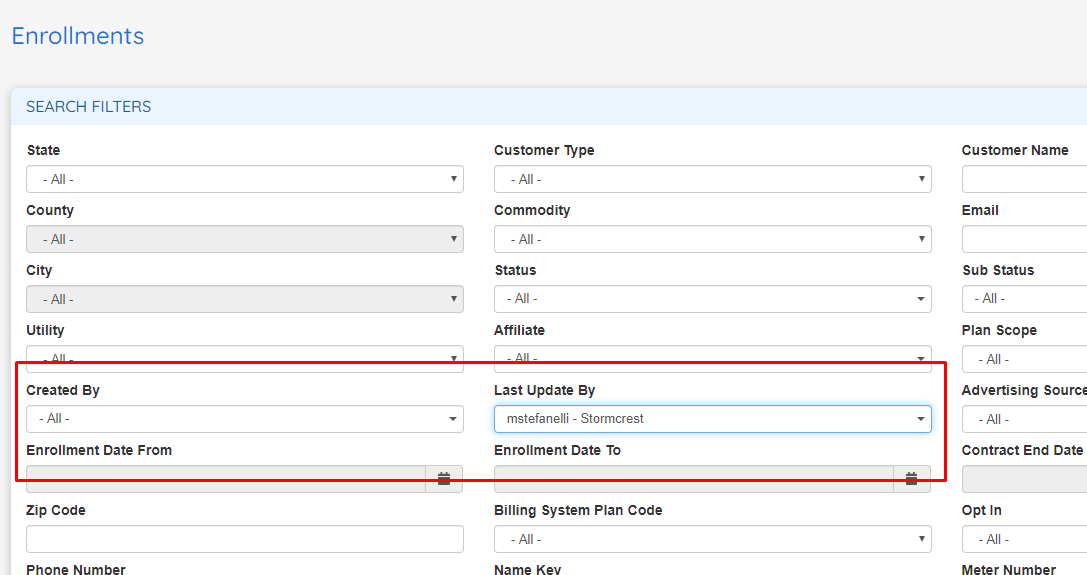Click the Enrollments page heading
The image size is (1087, 575).
pos(78,36)
